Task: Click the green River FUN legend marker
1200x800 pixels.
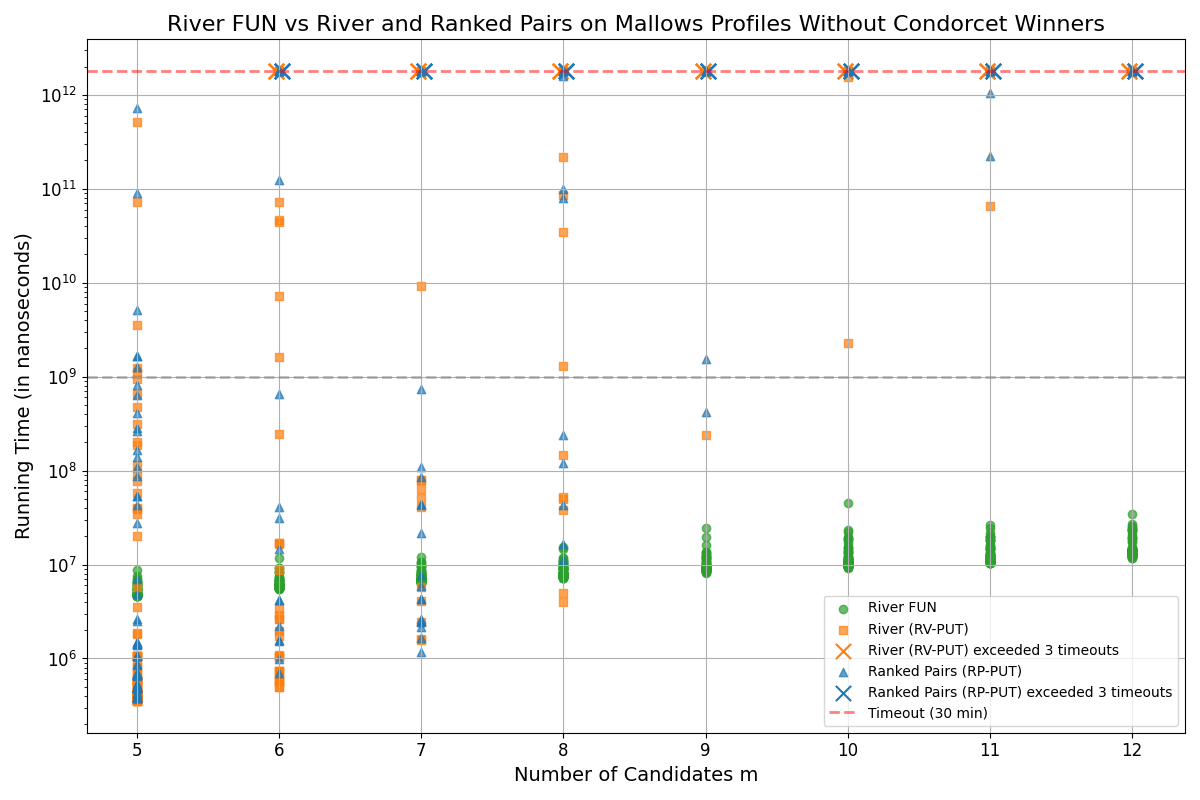Action: (843, 608)
